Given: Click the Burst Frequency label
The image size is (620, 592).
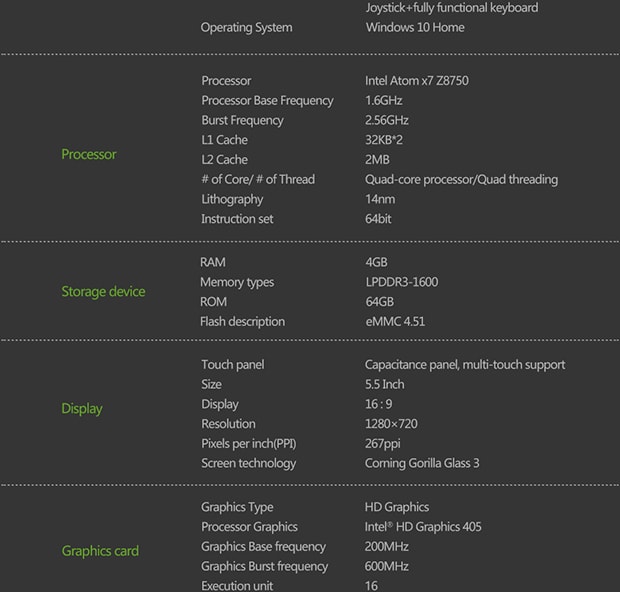Looking at the screenshot, I should pos(242,120).
